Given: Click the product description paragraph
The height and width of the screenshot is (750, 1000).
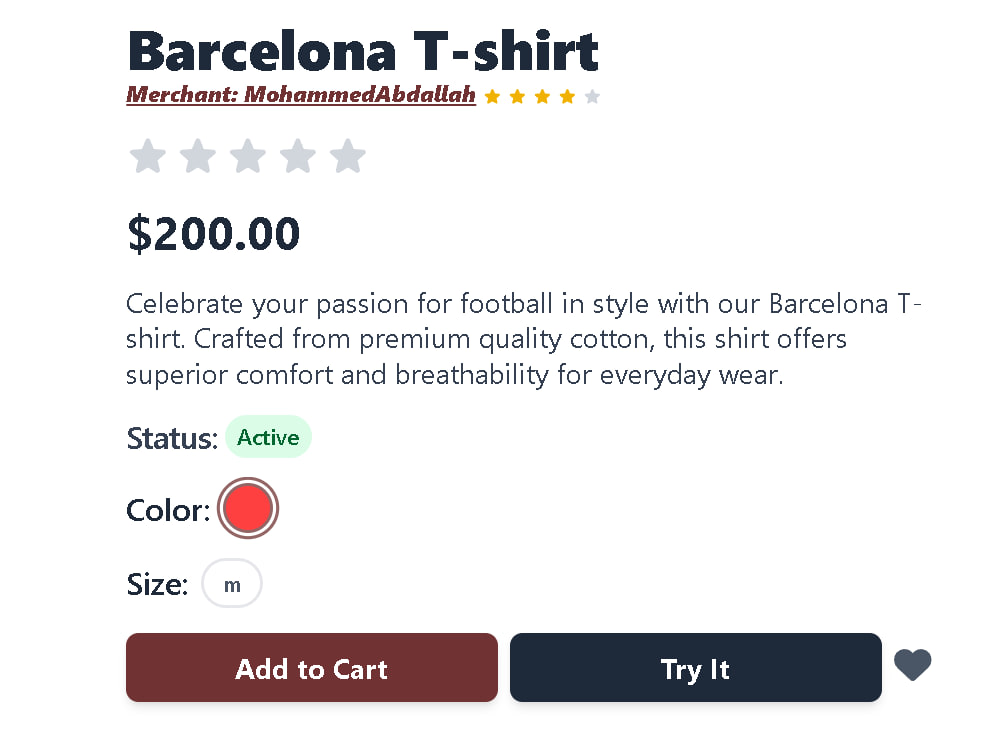Looking at the screenshot, I should tap(524, 339).
